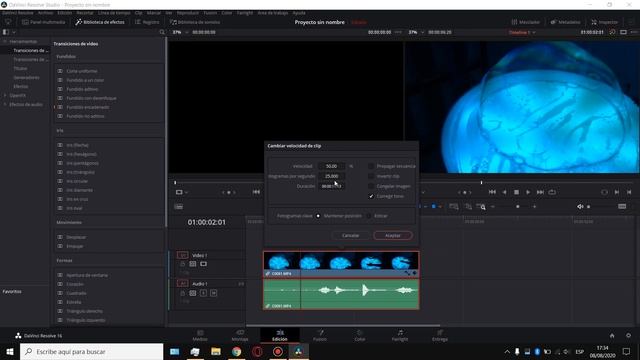Go to last frame in timeline viewer
This screenshot has width=640, height=360.
(x=540, y=192)
